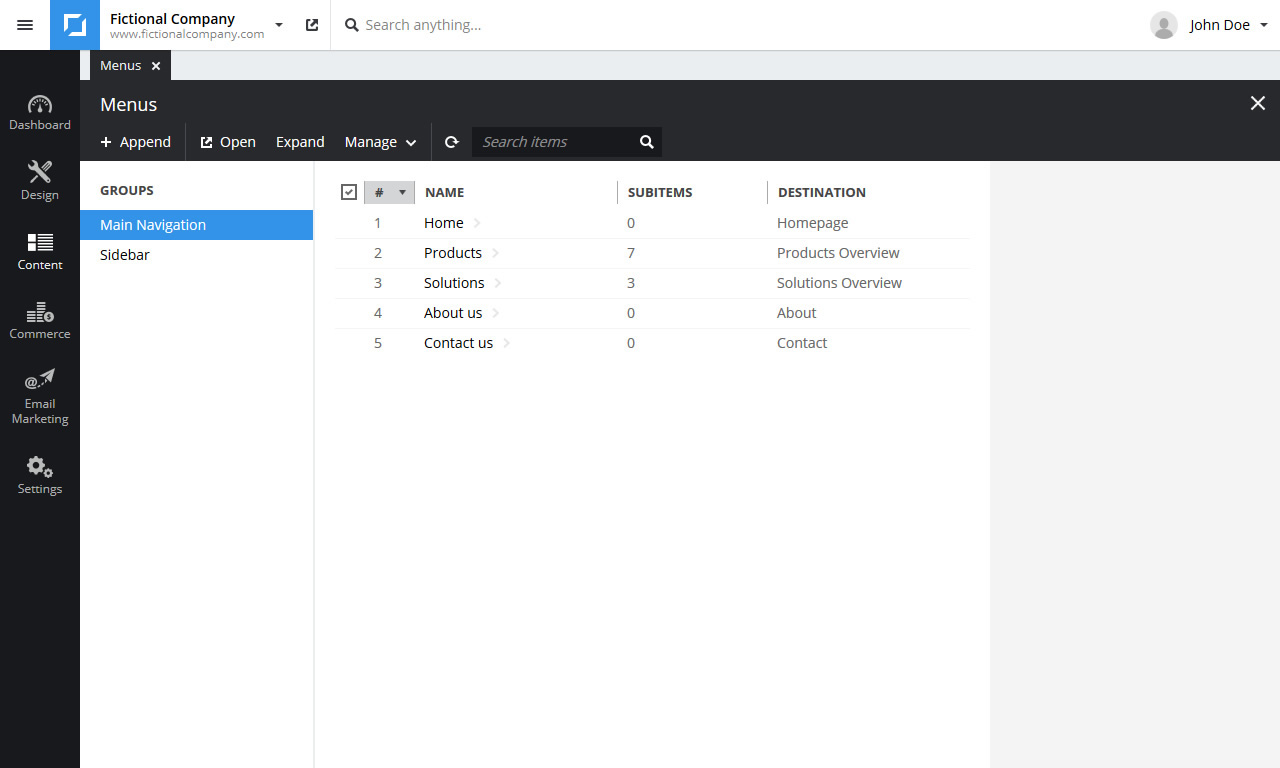
Task: Open the Commerce section
Action: coord(40,321)
